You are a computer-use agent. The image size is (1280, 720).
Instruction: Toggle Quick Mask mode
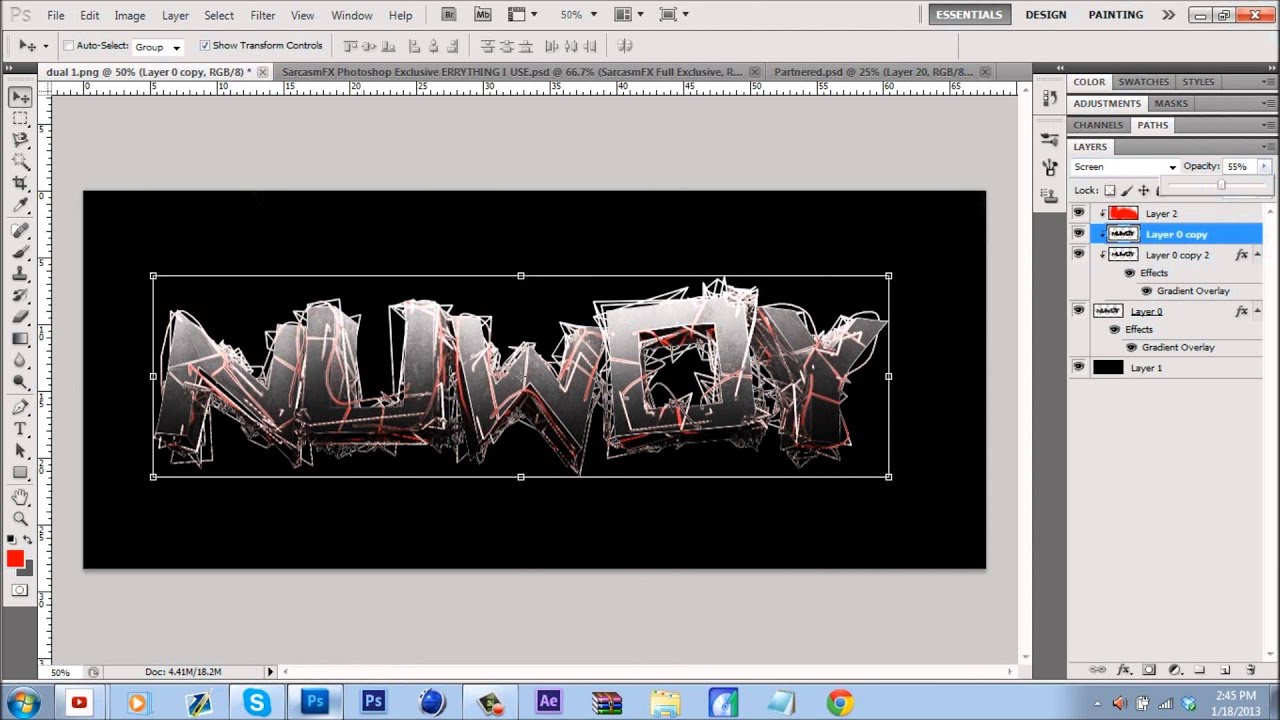point(20,590)
